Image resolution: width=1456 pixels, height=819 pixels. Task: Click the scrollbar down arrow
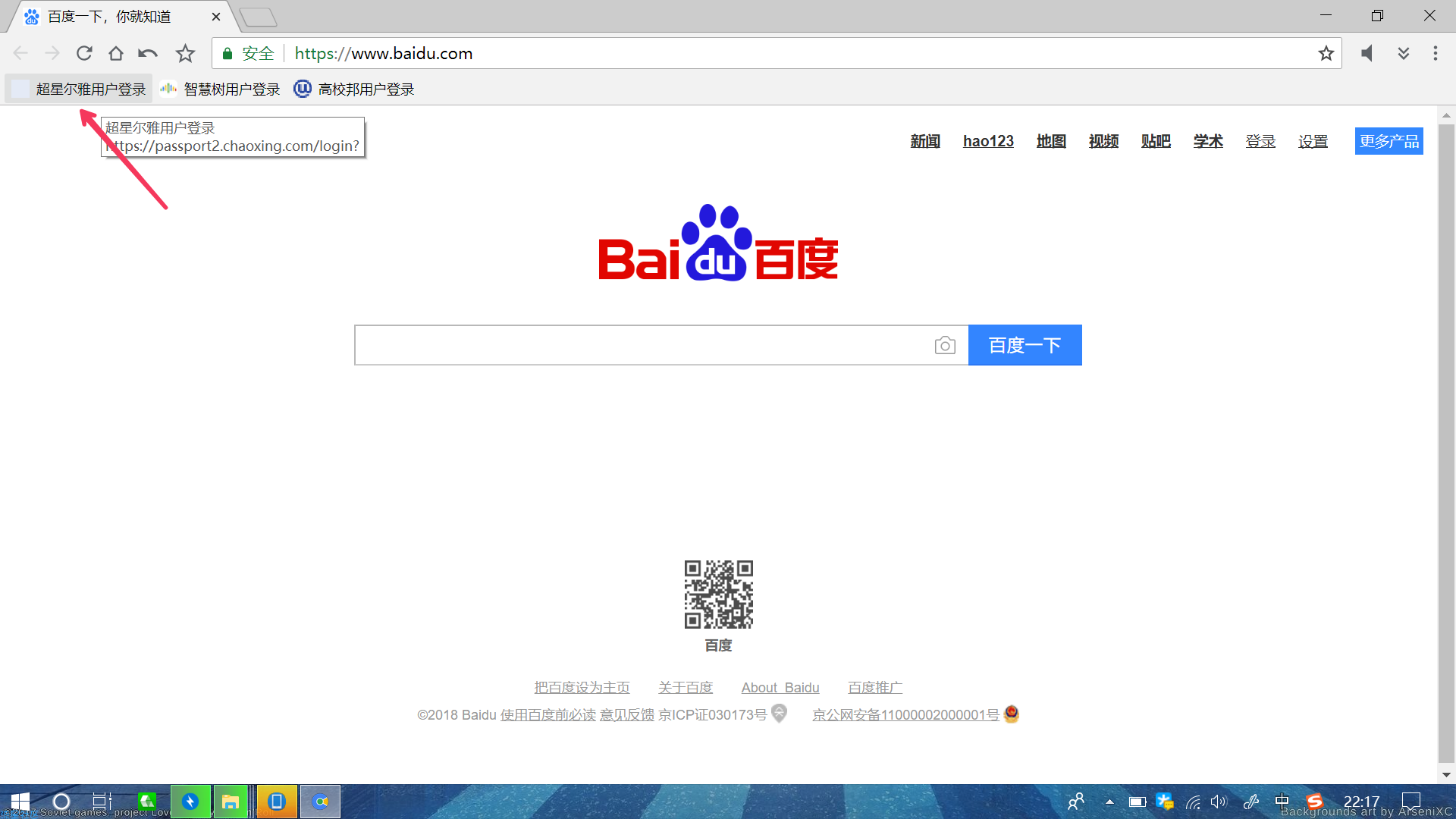click(1446, 775)
